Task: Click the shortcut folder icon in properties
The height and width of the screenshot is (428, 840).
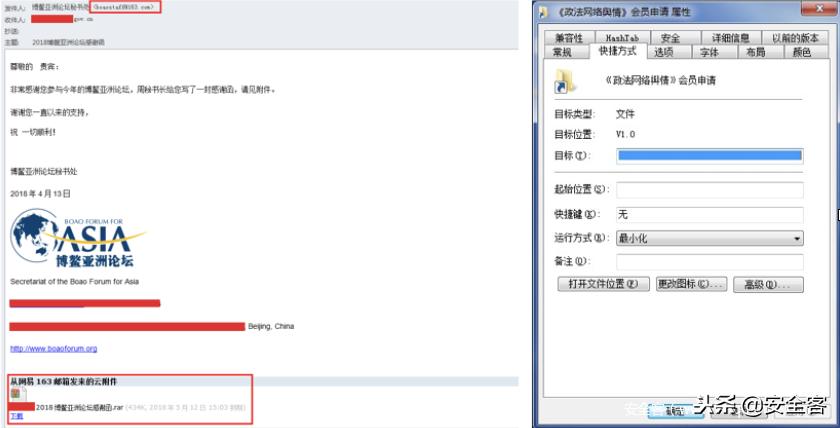Action: (565, 81)
